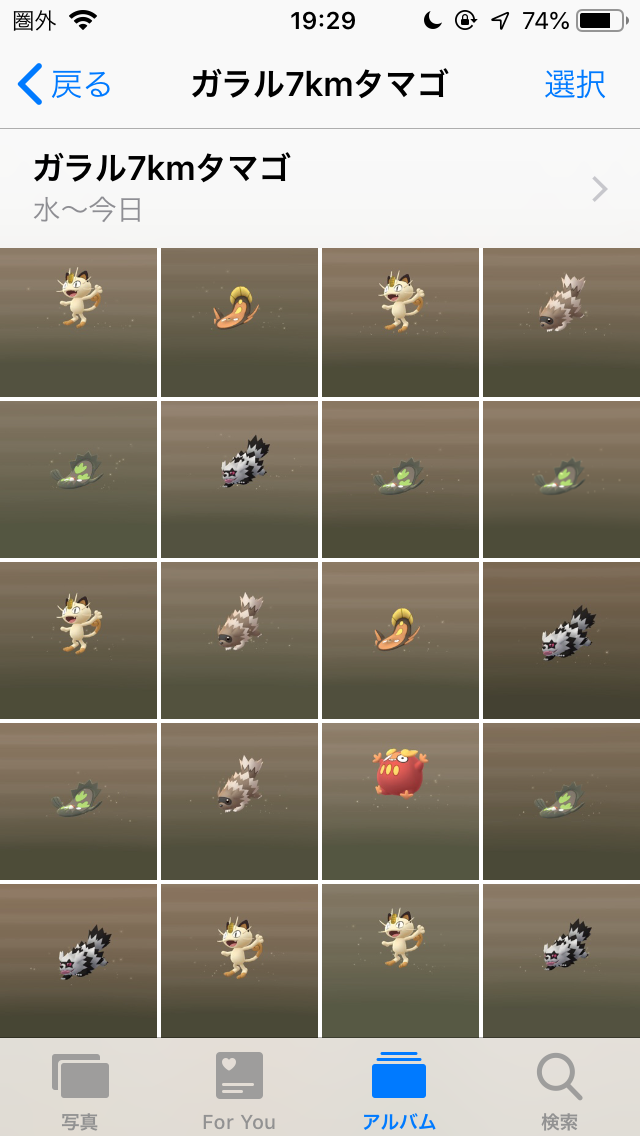Expand the album details chevron
This screenshot has height=1136, width=640.
[x=599, y=189]
